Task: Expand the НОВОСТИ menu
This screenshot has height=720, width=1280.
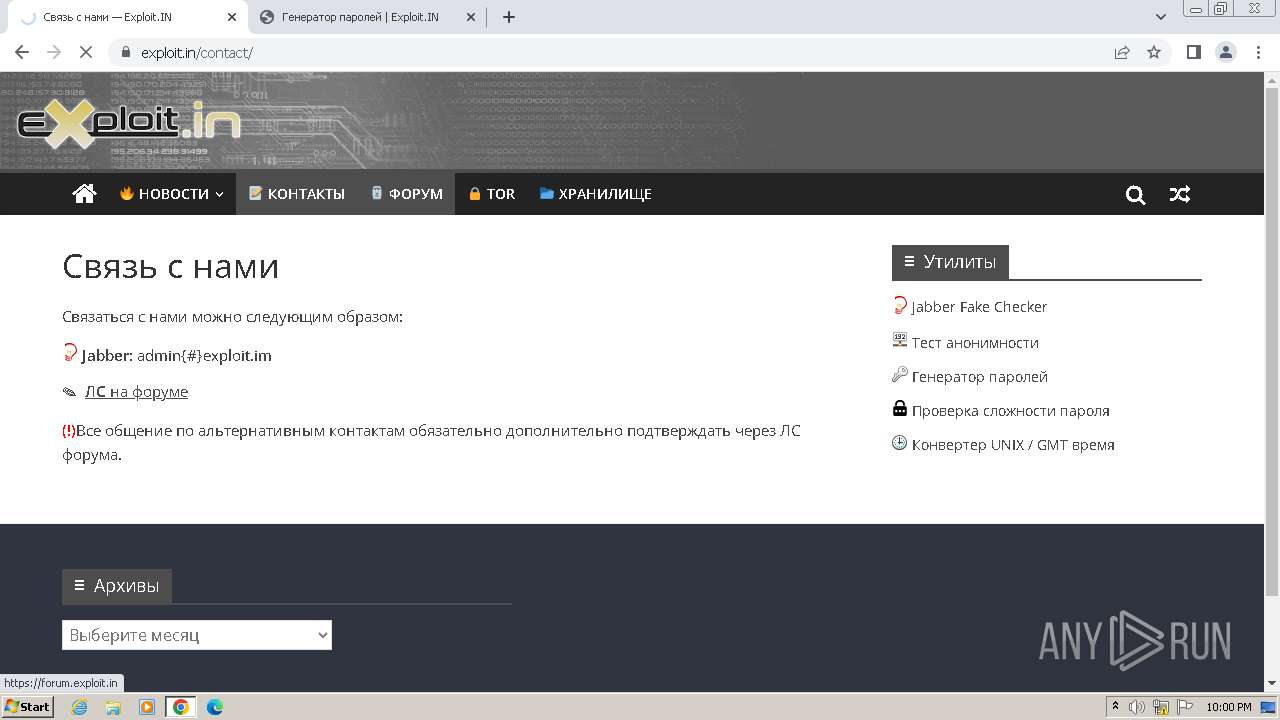Action: [x=171, y=194]
